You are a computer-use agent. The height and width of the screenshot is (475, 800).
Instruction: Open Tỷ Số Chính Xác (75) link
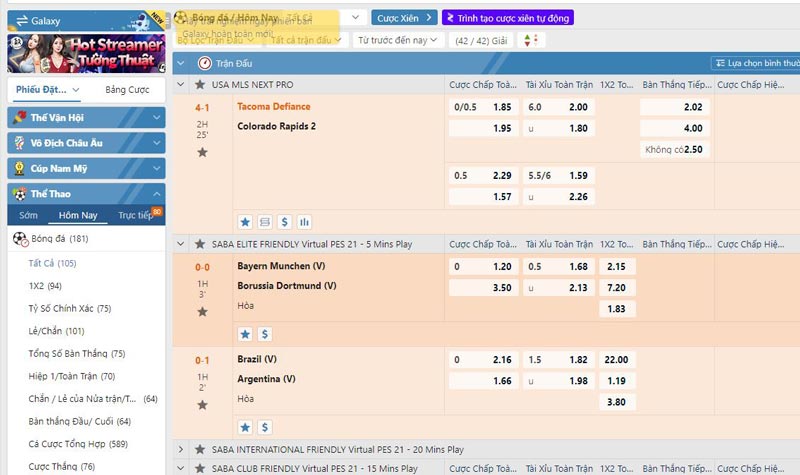[69, 308]
